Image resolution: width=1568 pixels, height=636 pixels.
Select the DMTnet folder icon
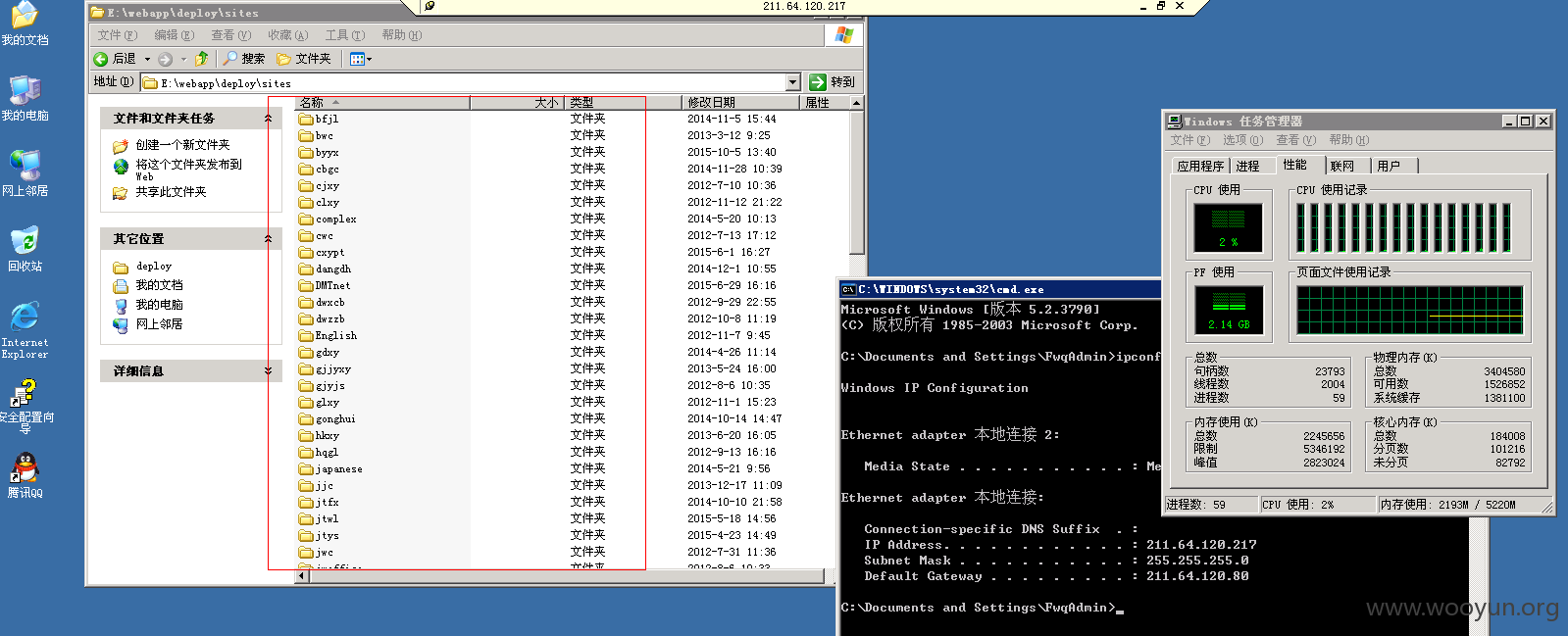pyautogui.click(x=306, y=285)
